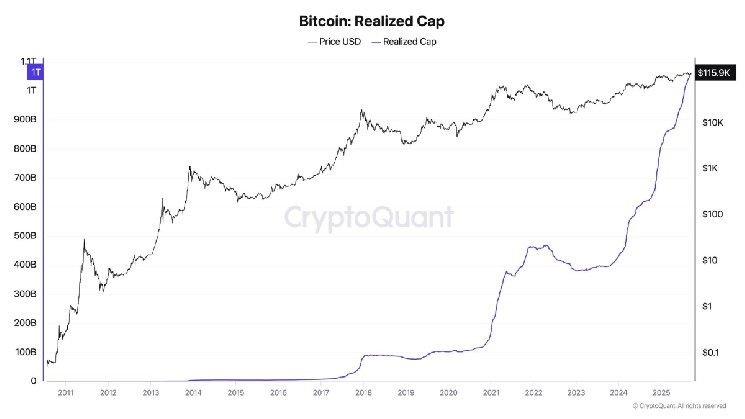This screenshot has width=745, height=419.
Task: Select the purple 1T value marker
Action: coord(35,73)
